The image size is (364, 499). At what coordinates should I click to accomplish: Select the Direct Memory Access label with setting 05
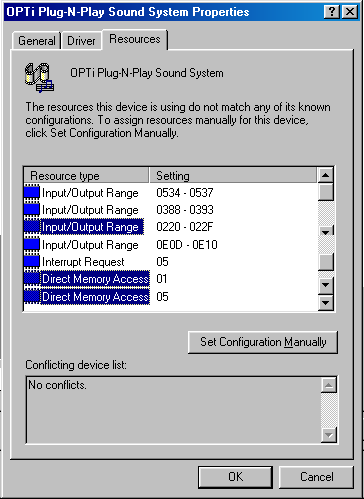pyautogui.click(x=95, y=297)
